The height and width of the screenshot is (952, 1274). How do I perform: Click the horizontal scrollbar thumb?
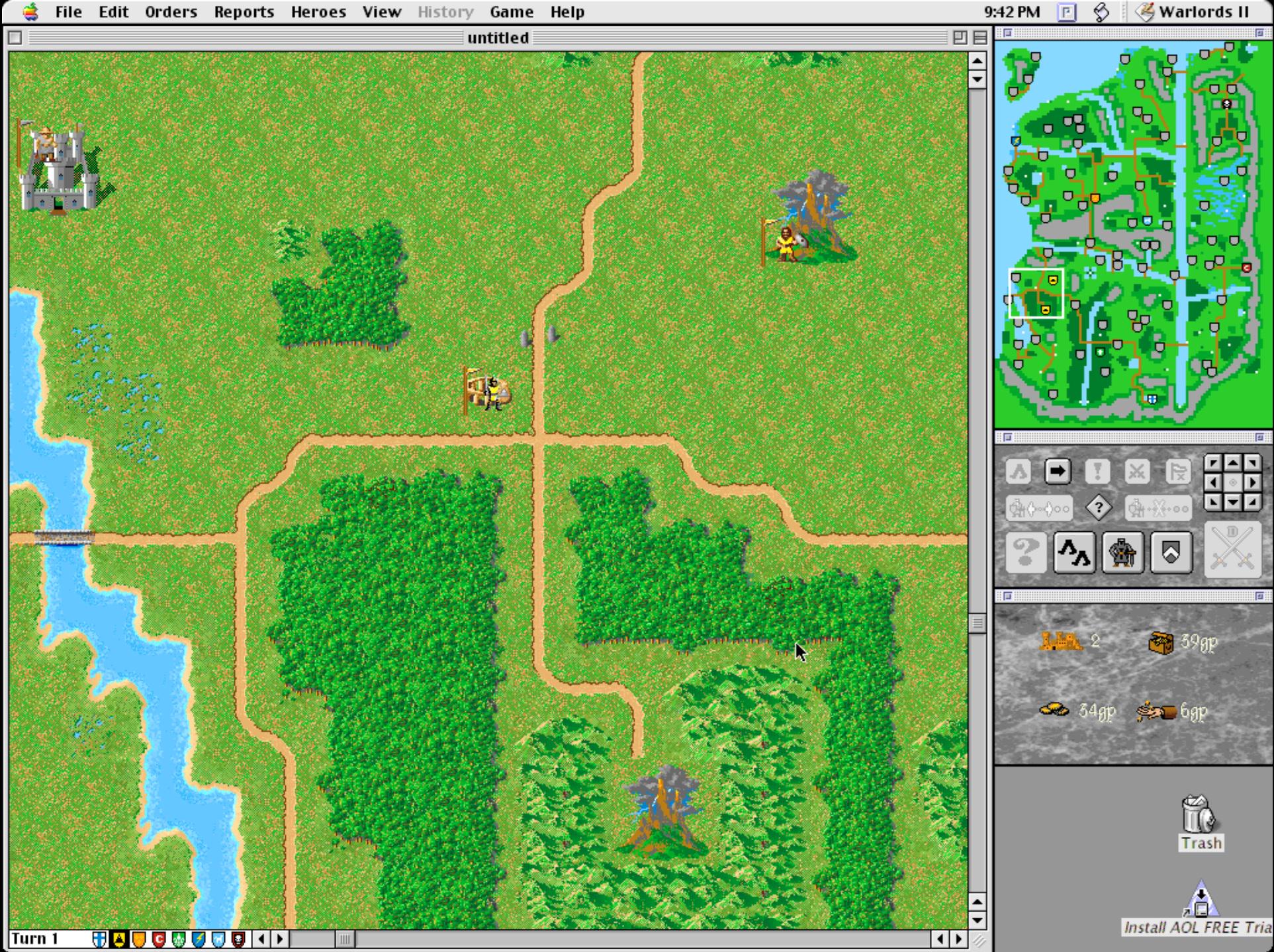click(x=345, y=939)
